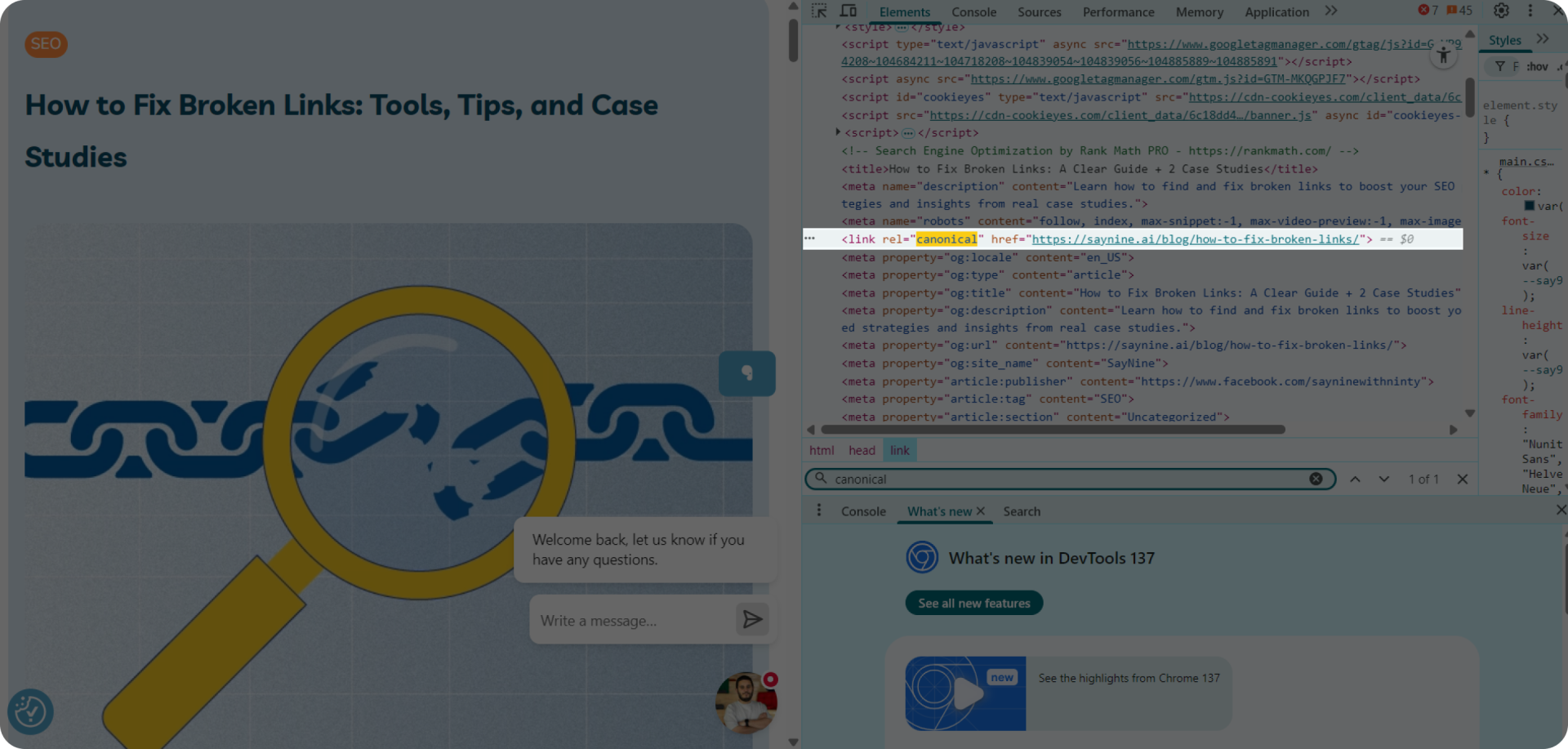The width and height of the screenshot is (1568, 749).
Task: Select head in the breadcrumb
Action: click(x=862, y=450)
